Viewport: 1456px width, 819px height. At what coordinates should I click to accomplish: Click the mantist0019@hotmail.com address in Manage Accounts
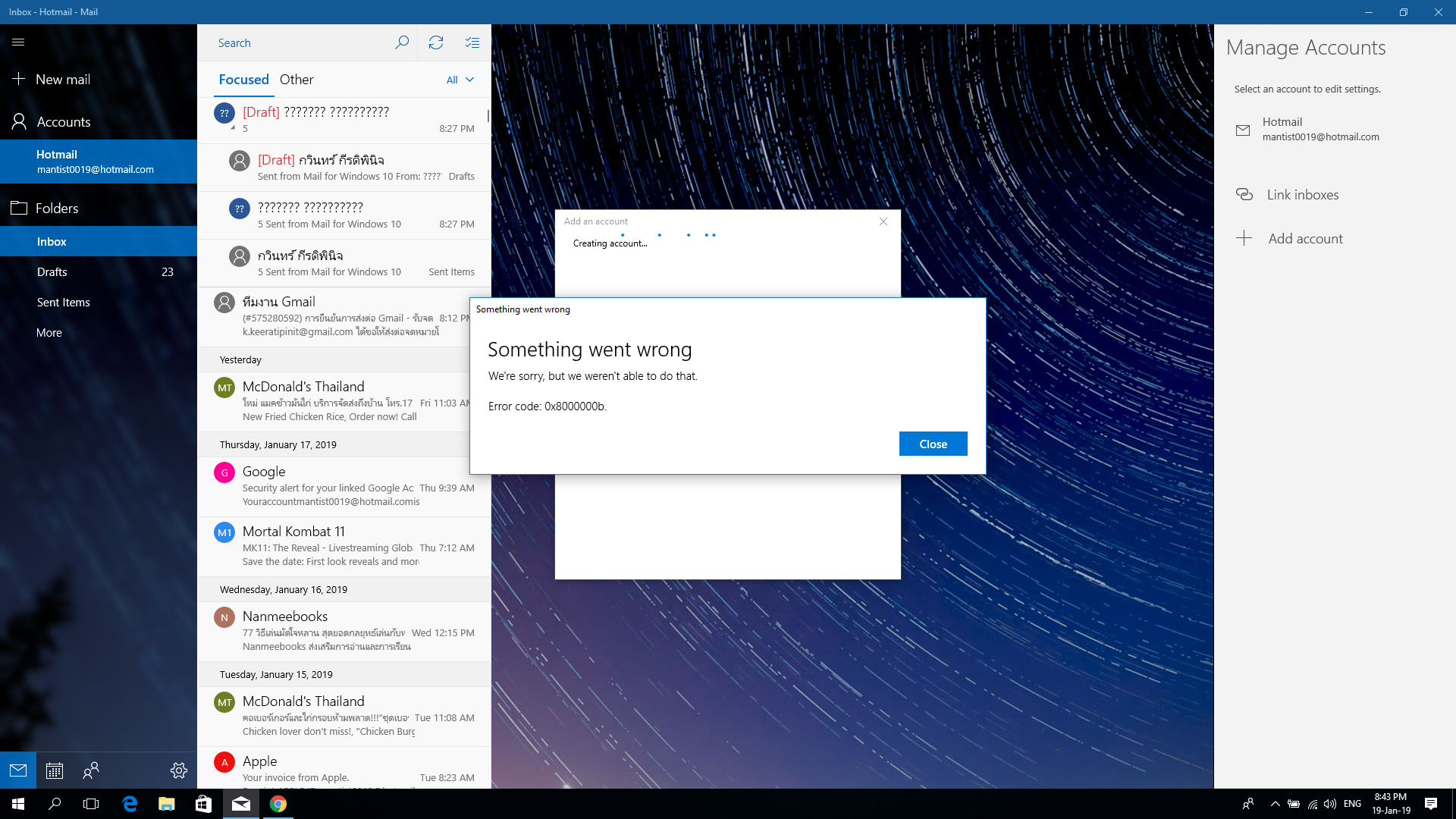pos(1320,137)
